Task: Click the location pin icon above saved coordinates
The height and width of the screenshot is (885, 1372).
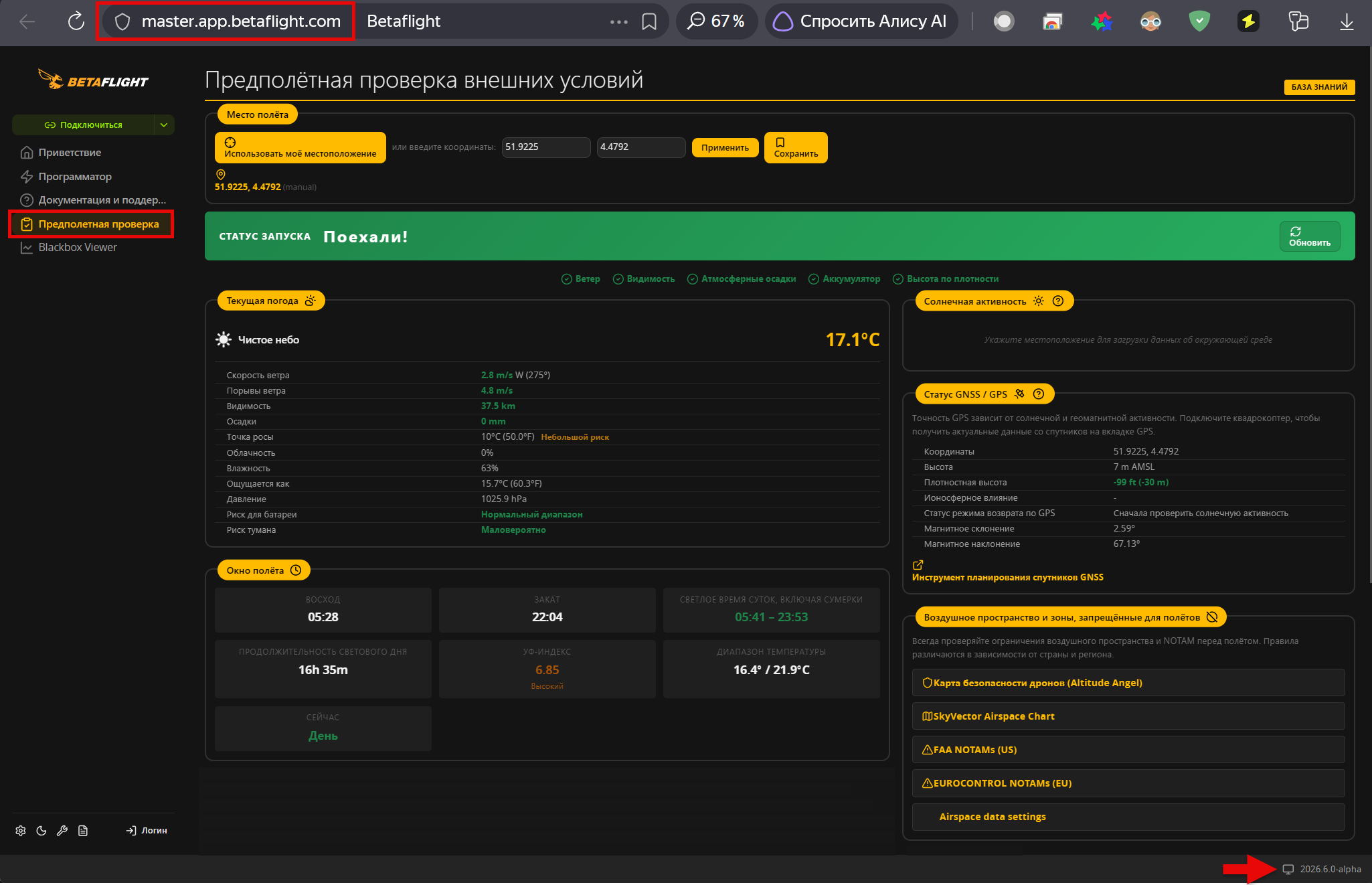Action: 221,175
